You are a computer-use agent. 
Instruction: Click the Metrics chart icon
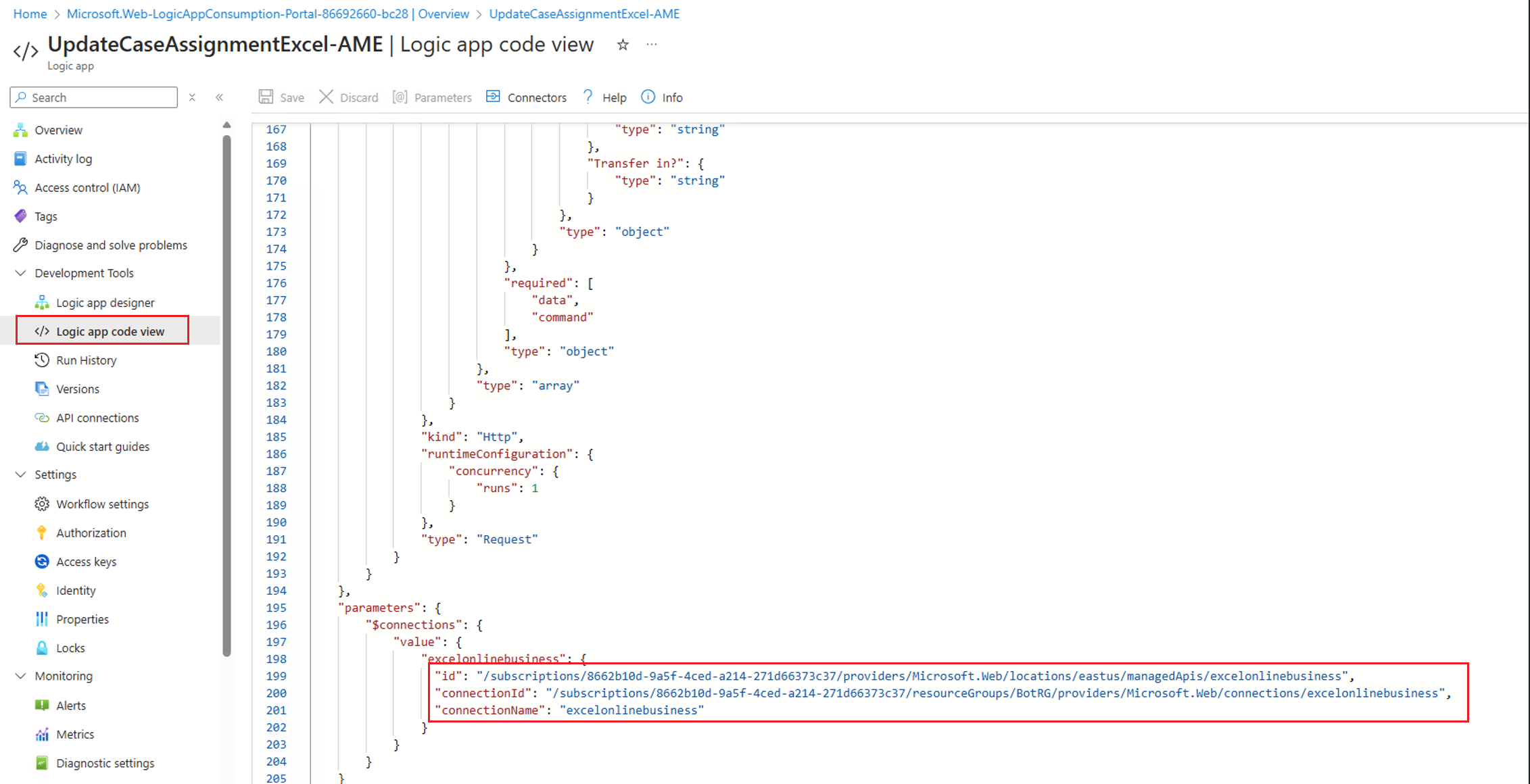pos(42,734)
